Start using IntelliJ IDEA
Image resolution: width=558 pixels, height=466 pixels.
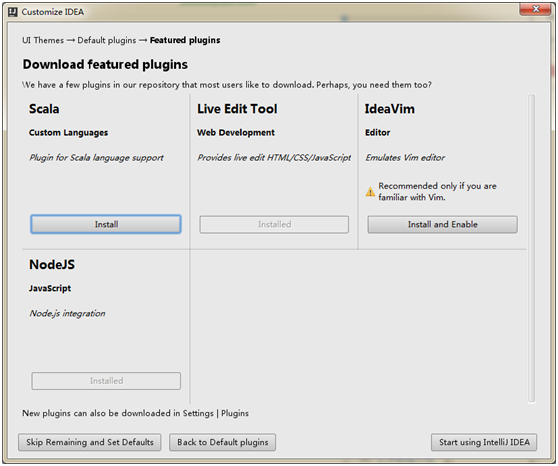pos(484,442)
